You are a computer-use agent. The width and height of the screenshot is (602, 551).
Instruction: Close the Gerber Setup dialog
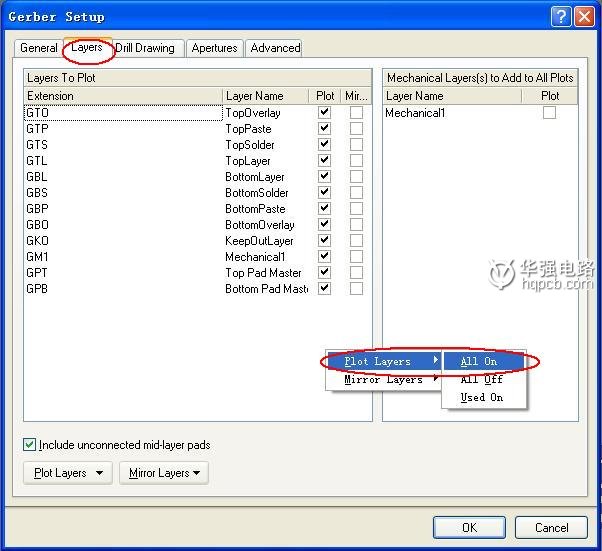(x=584, y=16)
